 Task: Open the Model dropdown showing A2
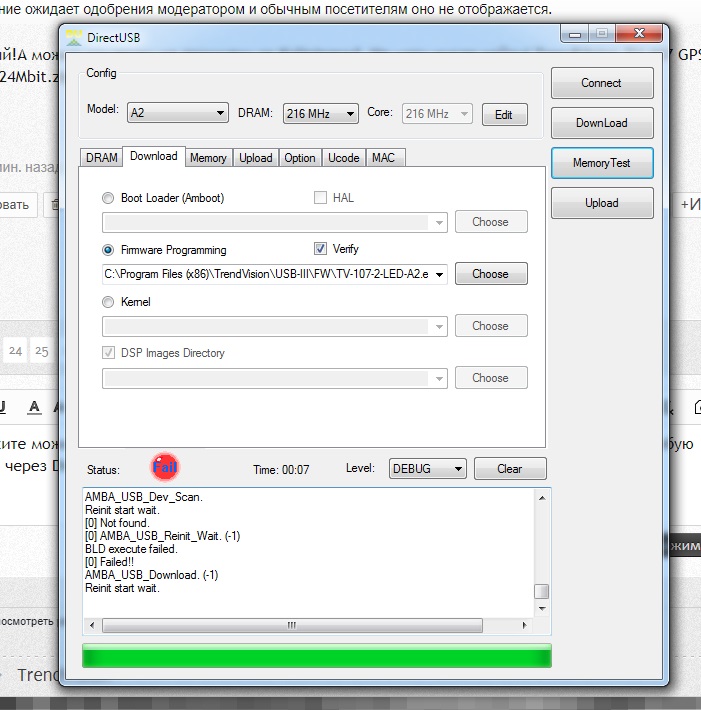(178, 113)
